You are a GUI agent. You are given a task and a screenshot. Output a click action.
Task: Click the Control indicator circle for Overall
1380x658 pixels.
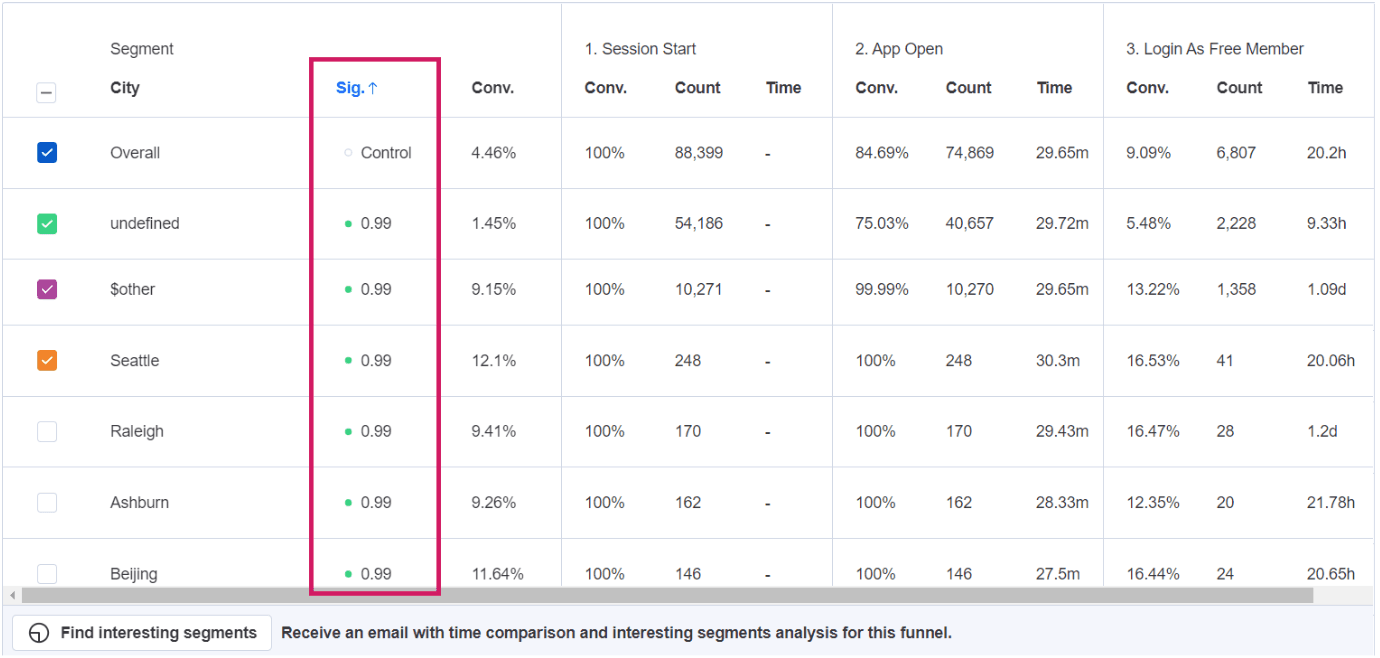click(x=348, y=153)
